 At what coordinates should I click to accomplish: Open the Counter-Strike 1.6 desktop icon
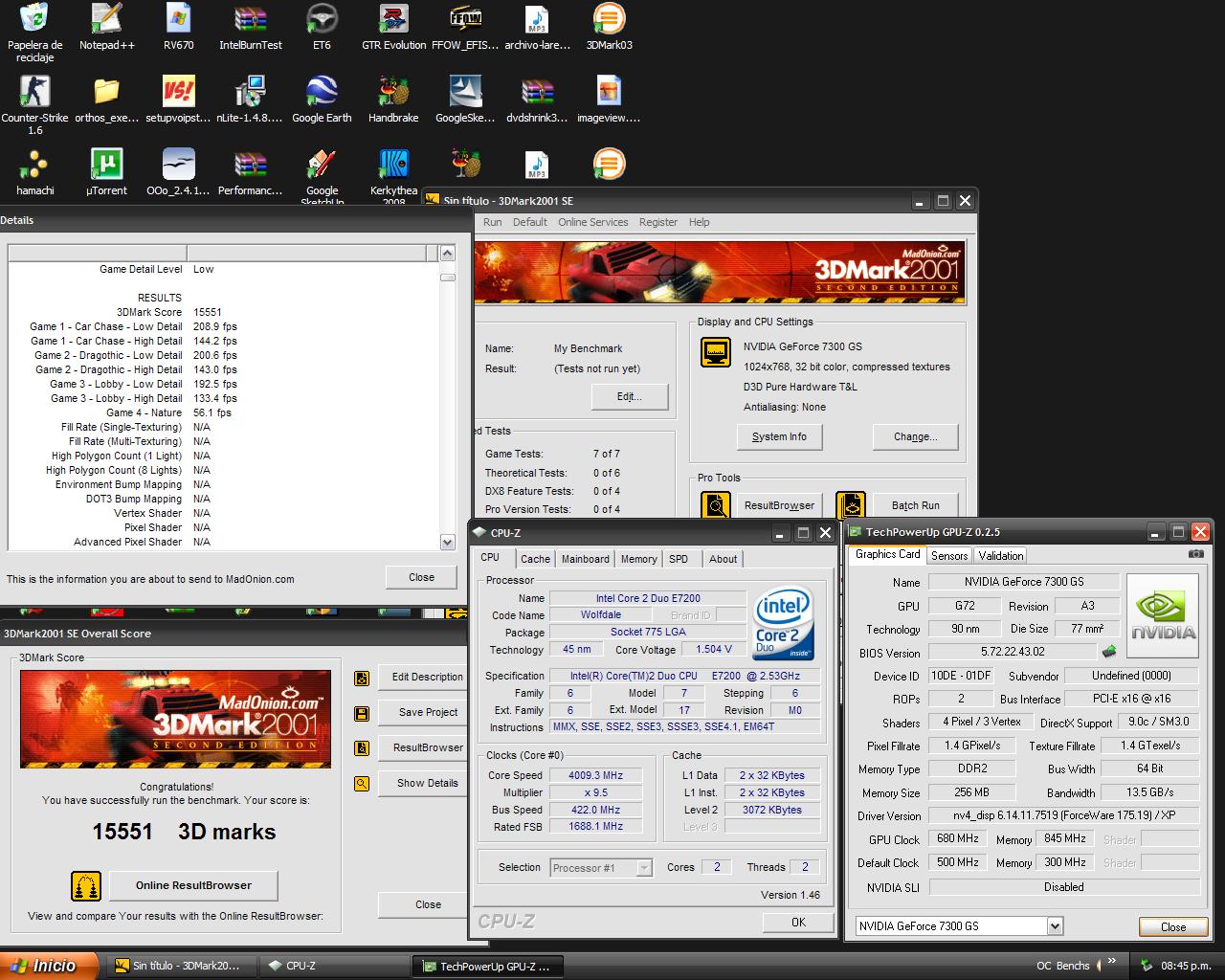tap(35, 104)
